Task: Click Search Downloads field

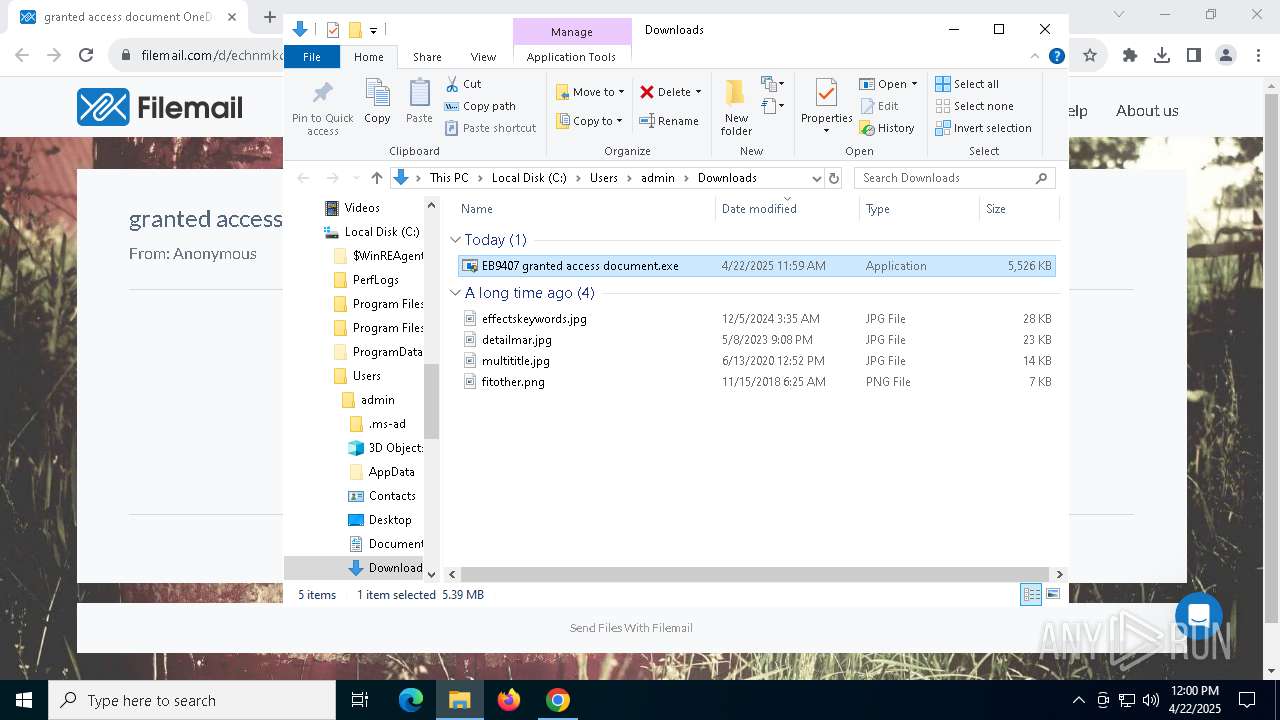Action: [x=954, y=178]
